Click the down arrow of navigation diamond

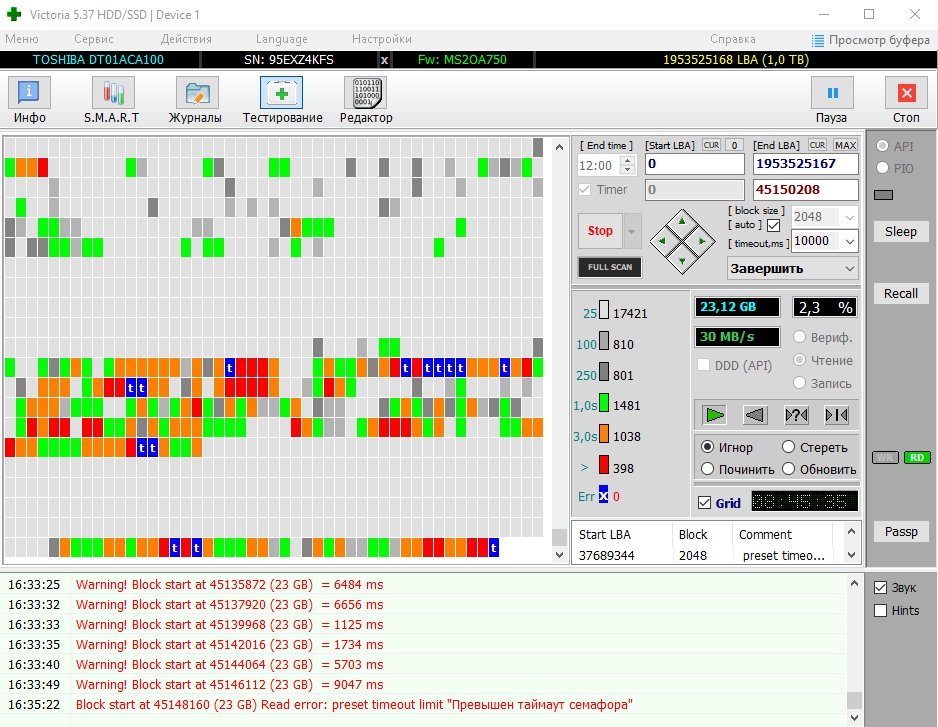click(682, 261)
